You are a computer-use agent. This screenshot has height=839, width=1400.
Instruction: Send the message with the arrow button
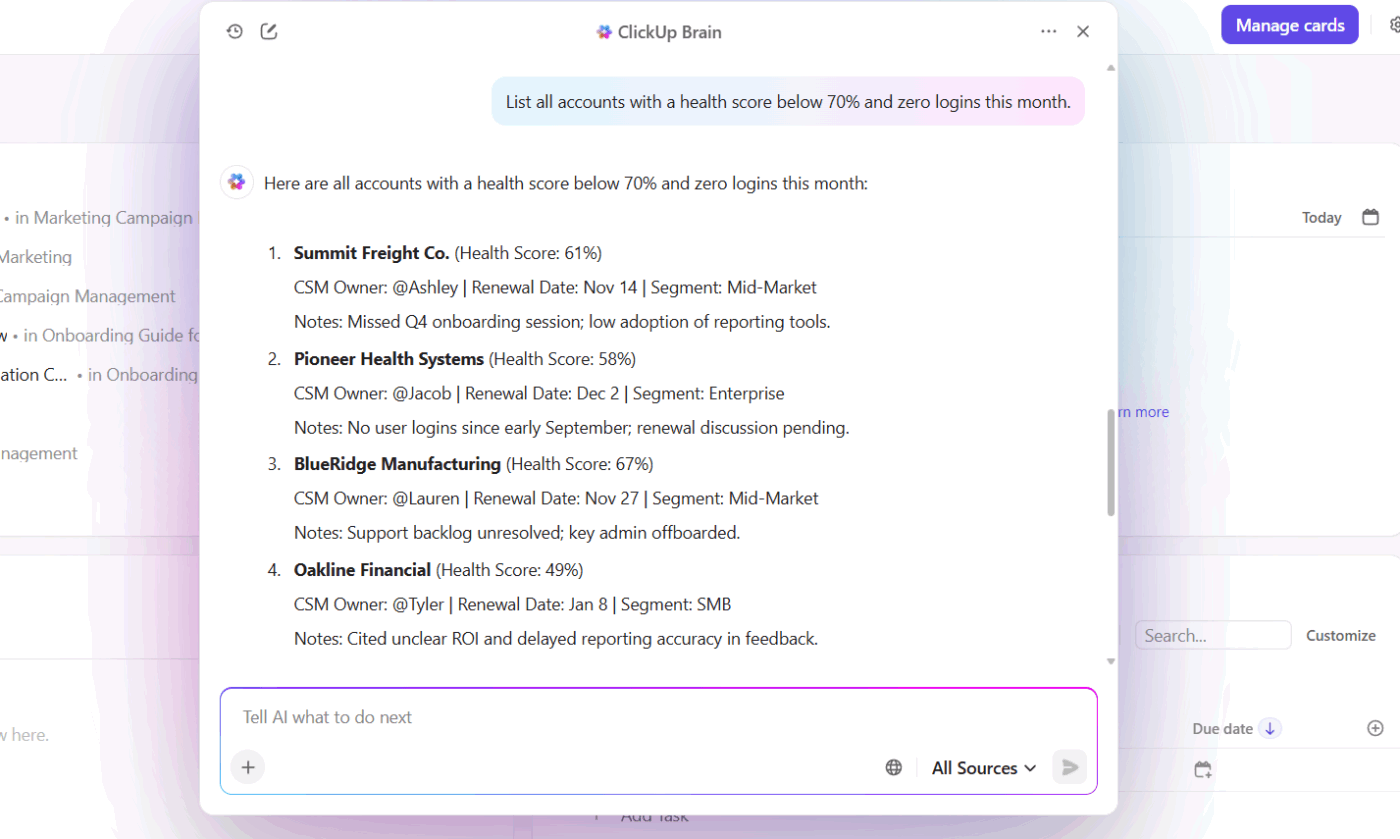pyautogui.click(x=1069, y=767)
